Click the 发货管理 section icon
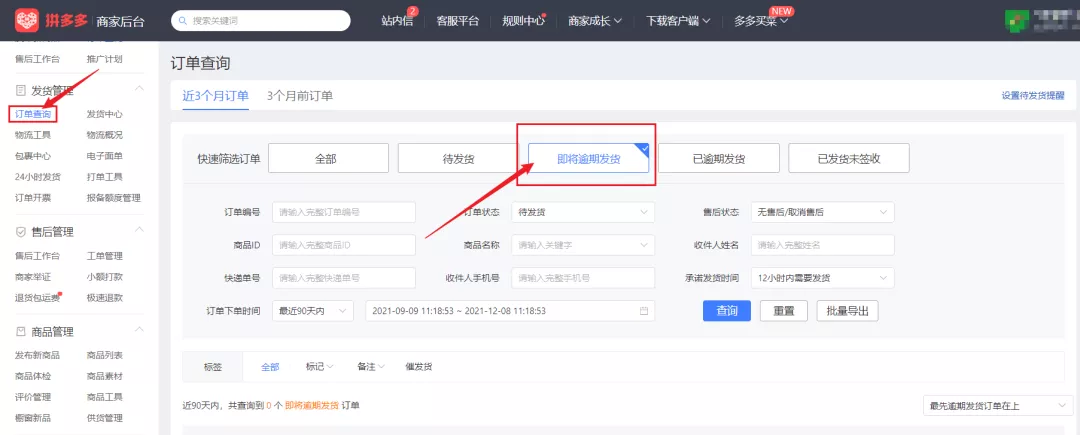The height and width of the screenshot is (435, 1080). coord(21,91)
